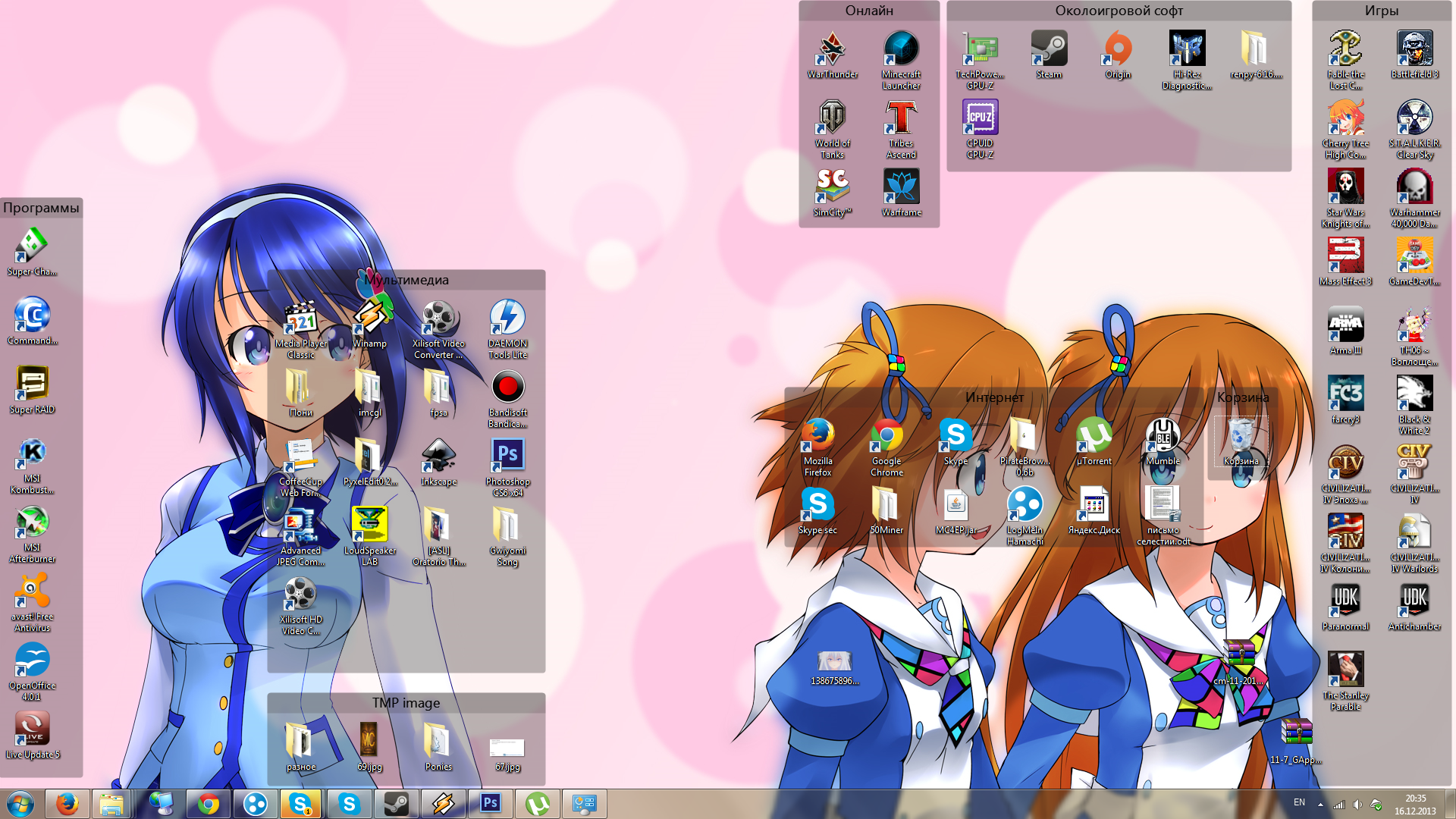
Task: Open µTorrent shortcut in Интернет group
Action: [1094, 436]
